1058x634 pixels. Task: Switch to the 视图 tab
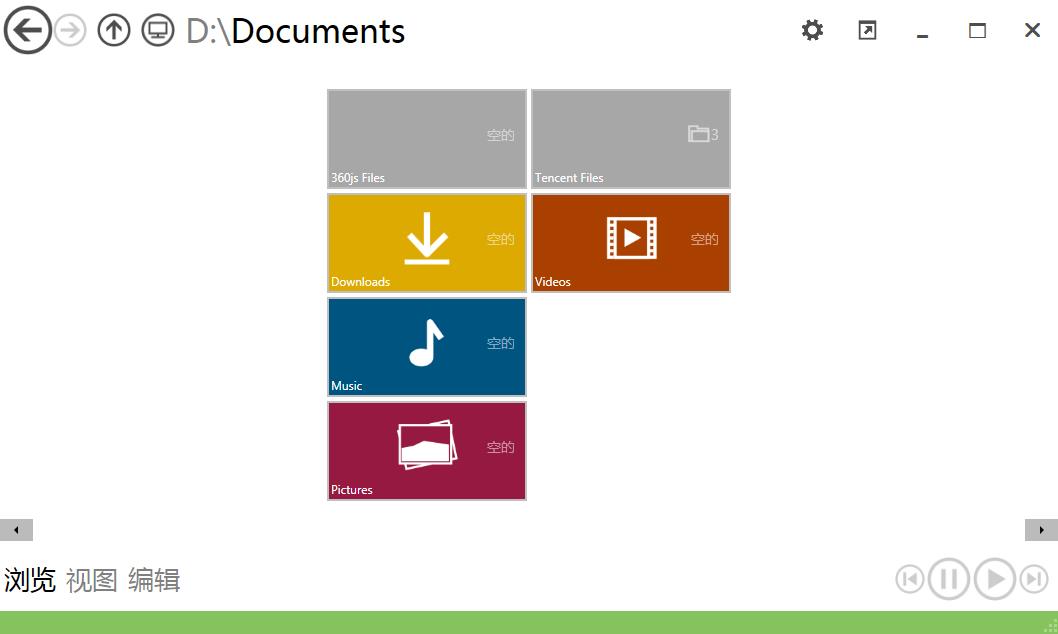(92, 580)
